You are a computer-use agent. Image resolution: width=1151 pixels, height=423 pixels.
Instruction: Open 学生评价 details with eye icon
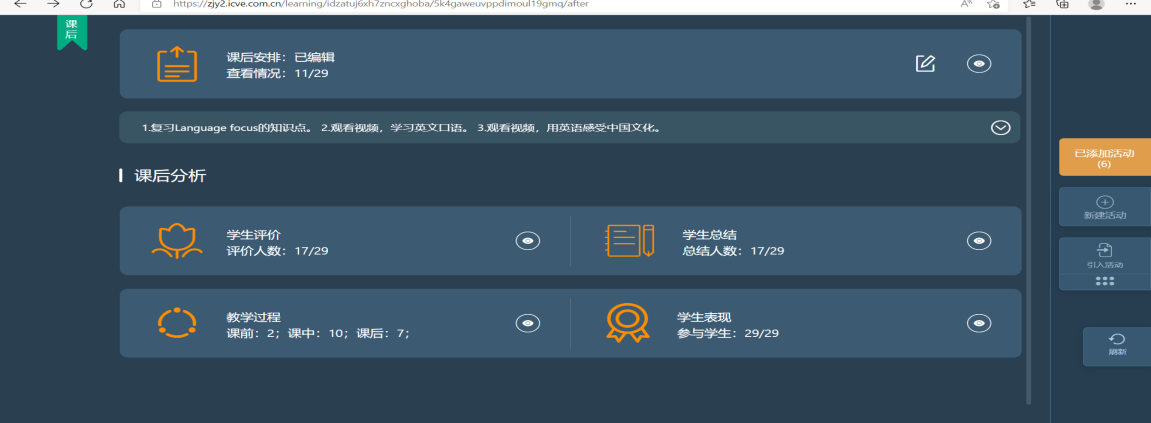pyautogui.click(x=528, y=241)
